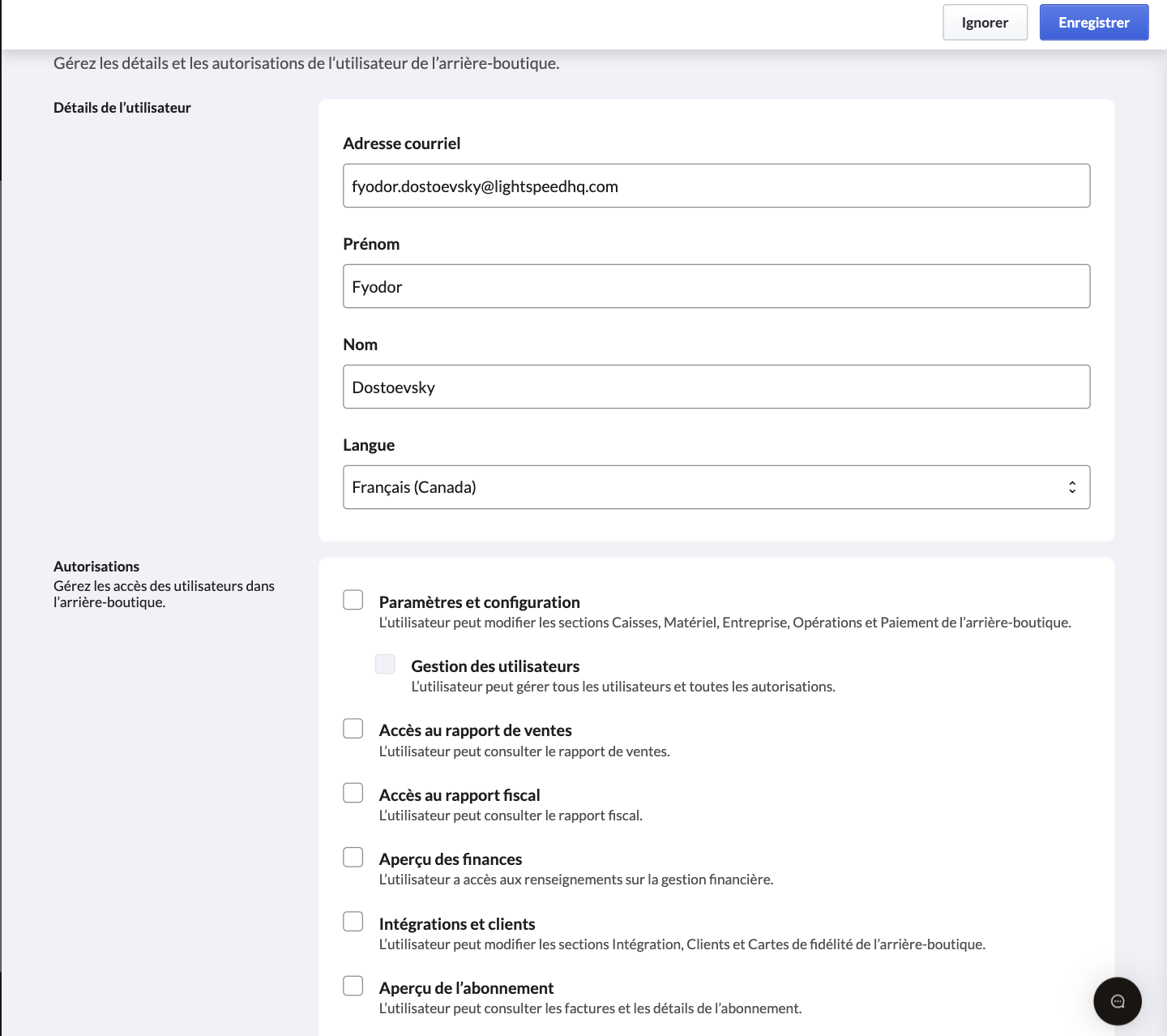The width and height of the screenshot is (1167, 1036).
Task: Select the Nom field with Dostoevsky
Action: [716, 387]
